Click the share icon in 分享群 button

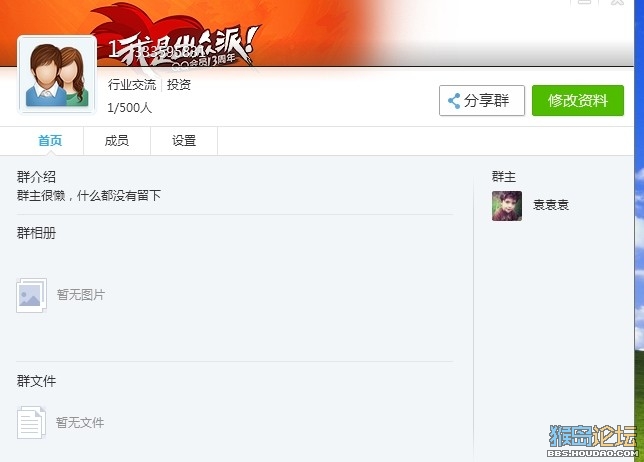454,101
